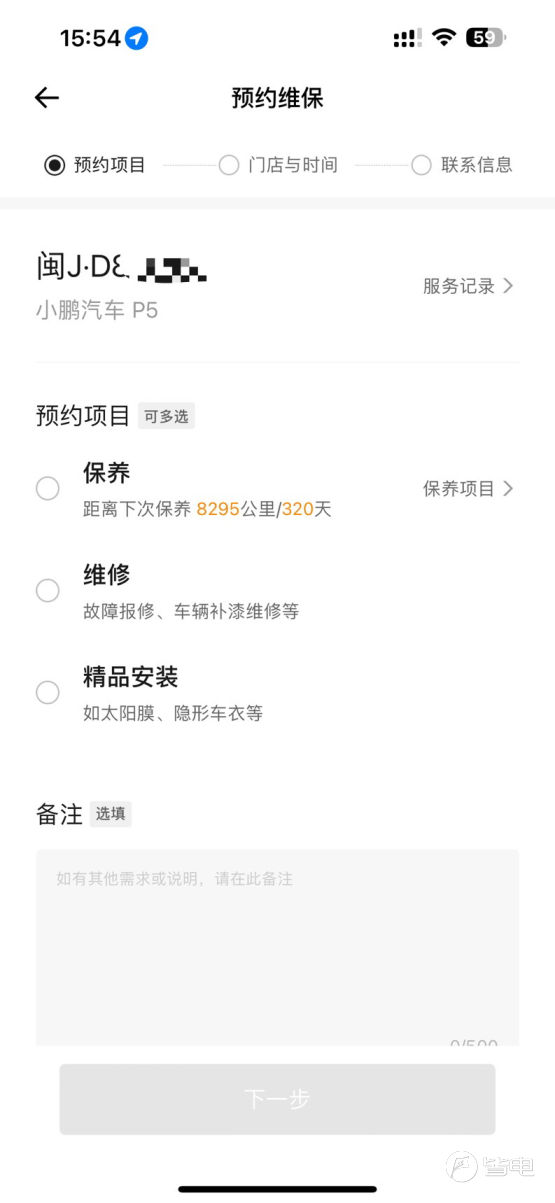Tap the back arrow icon

point(47,97)
